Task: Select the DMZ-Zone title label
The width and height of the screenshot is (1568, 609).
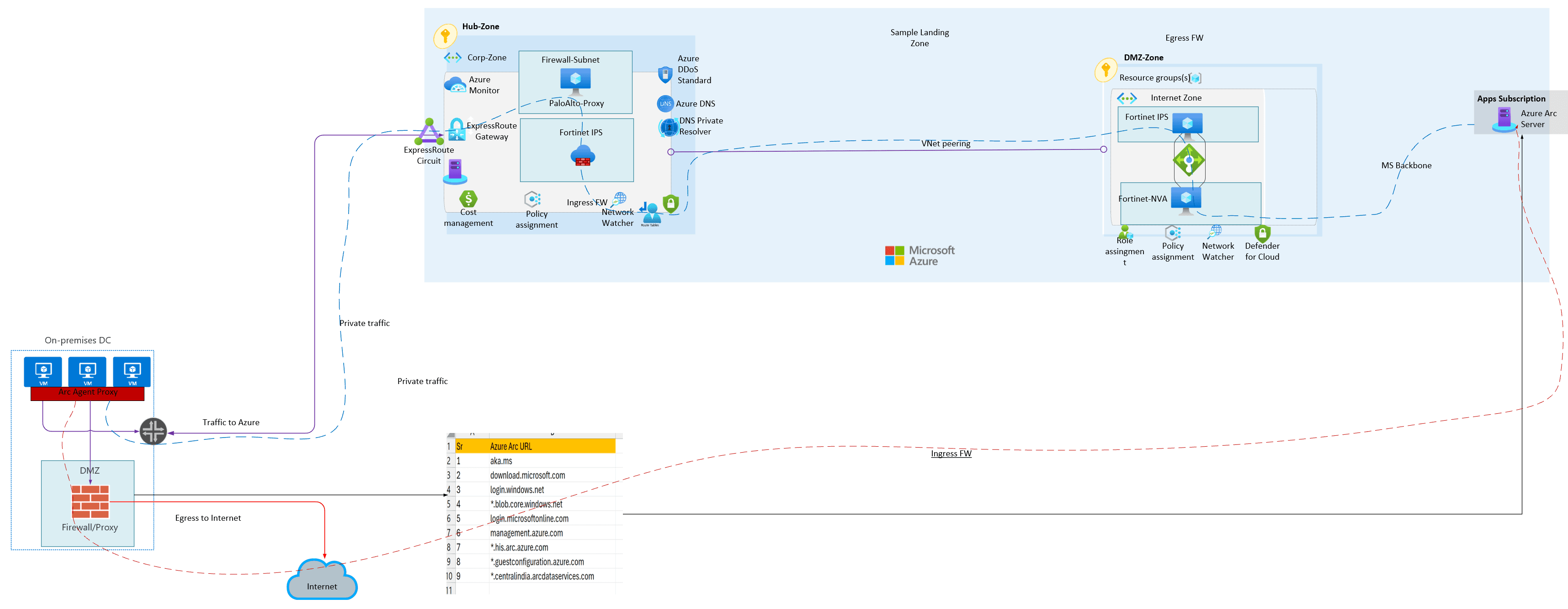Action: [x=1144, y=57]
